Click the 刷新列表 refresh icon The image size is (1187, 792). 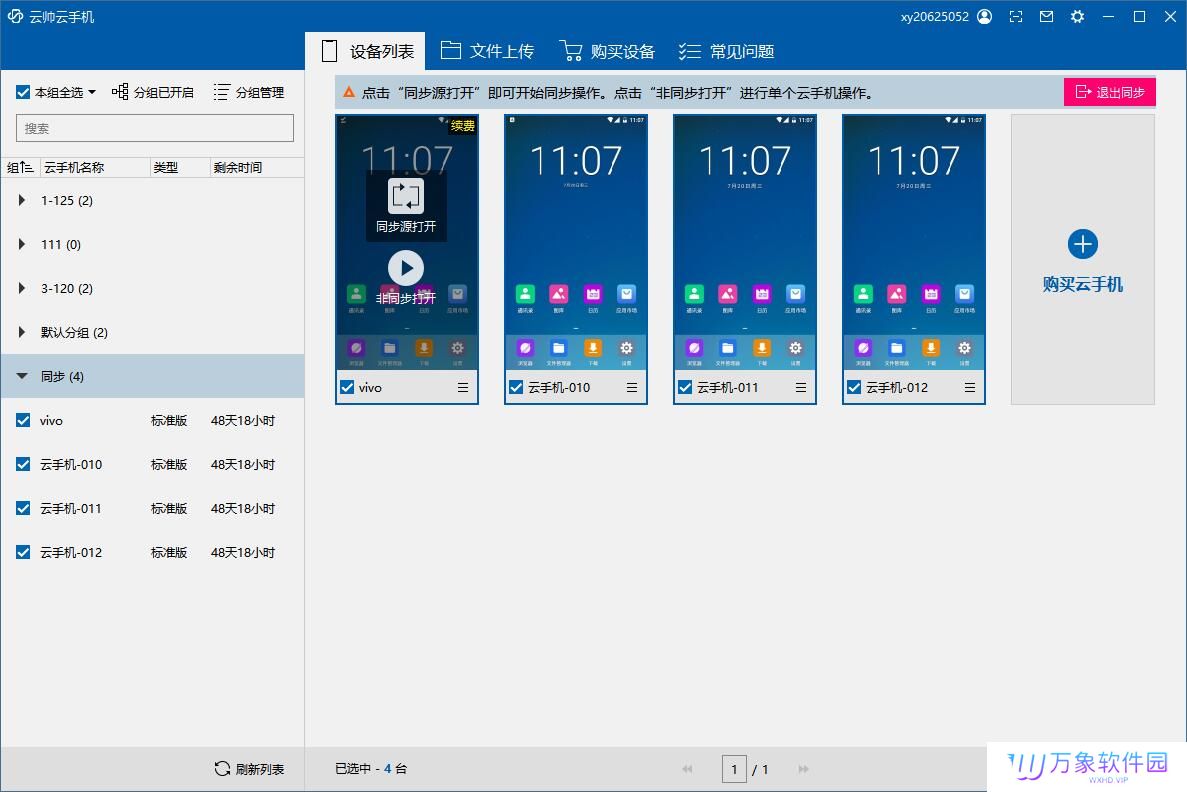[222, 769]
